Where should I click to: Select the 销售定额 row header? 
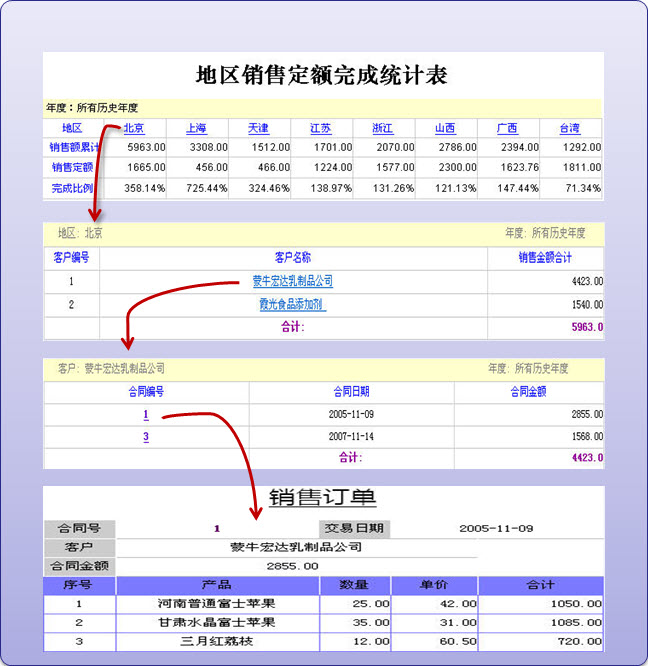click(72, 167)
